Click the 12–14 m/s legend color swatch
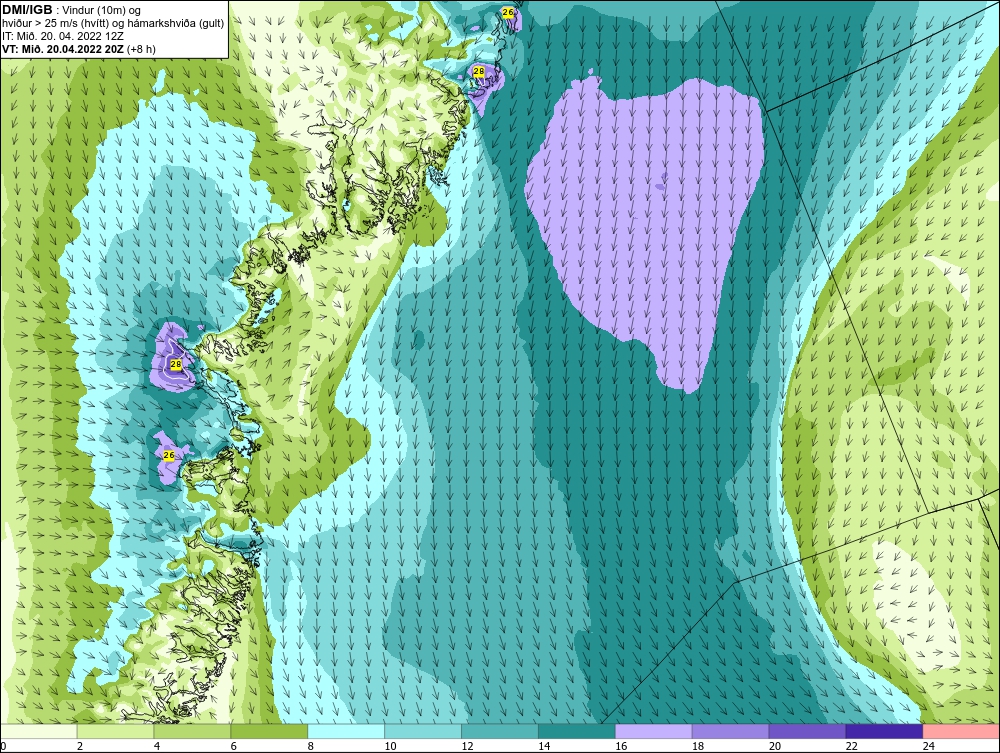This screenshot has height=753, width=1000. coord(500,731)
